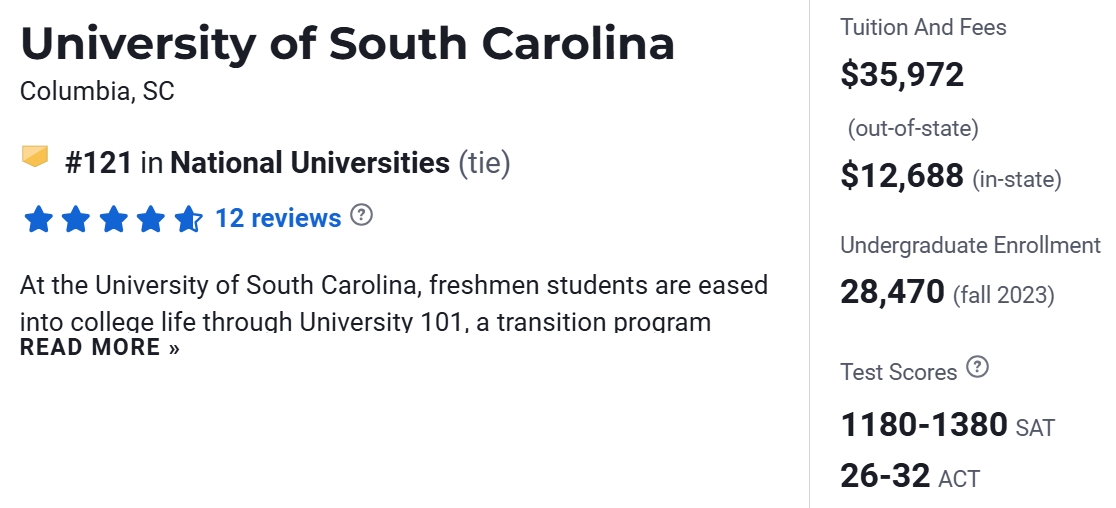The image size is (1116, 508).
Task: Click the $12,688 in-state tuition amount
Action: [902, 176]
